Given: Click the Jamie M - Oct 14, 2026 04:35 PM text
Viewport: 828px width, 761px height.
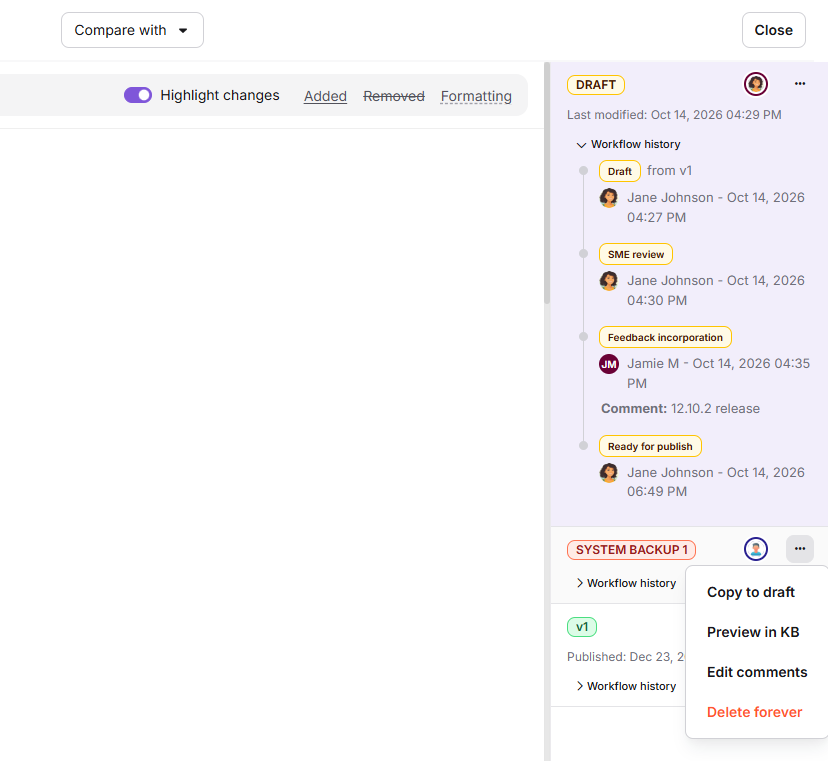Looking at the screenshot, I should click(718, 373).
